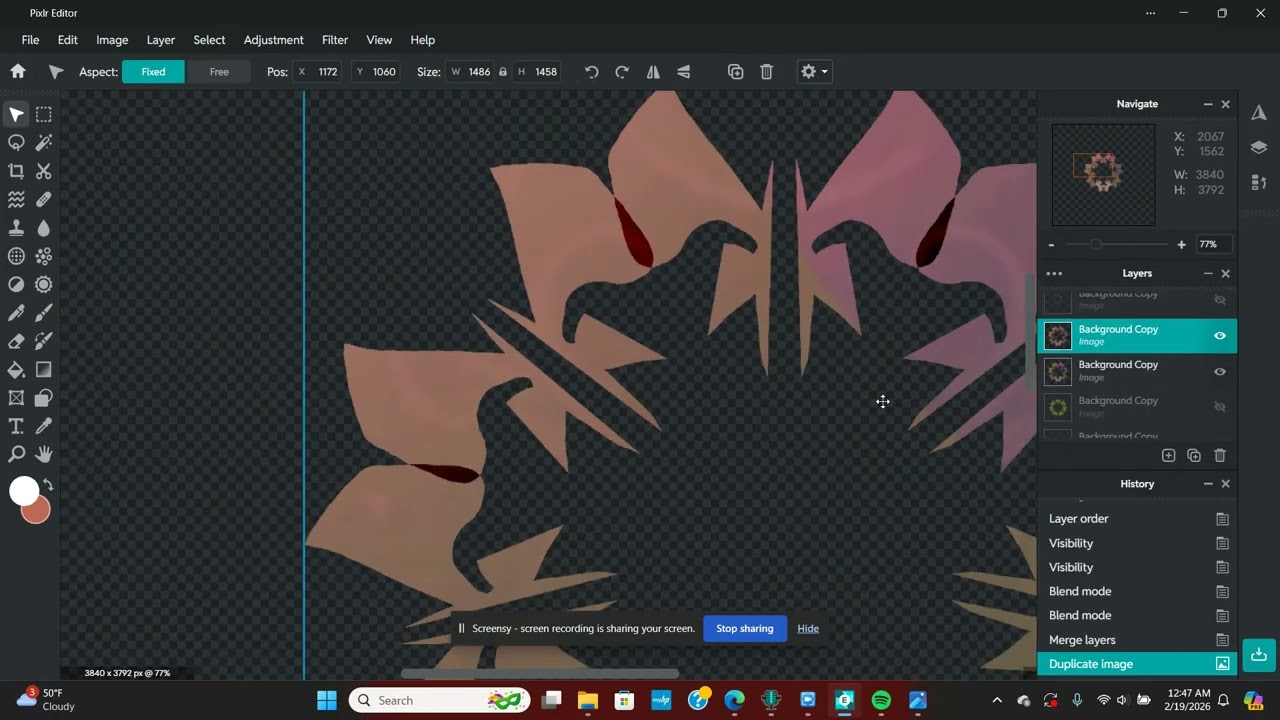The width and height of the screenshot is (1280, 720).
Task: Click the navigator zoom plus button
Action: click(1181, 244)
